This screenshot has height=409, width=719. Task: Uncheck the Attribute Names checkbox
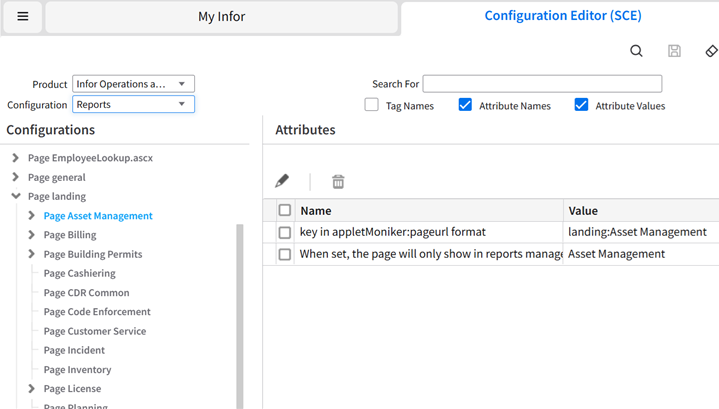pos(465,105)
